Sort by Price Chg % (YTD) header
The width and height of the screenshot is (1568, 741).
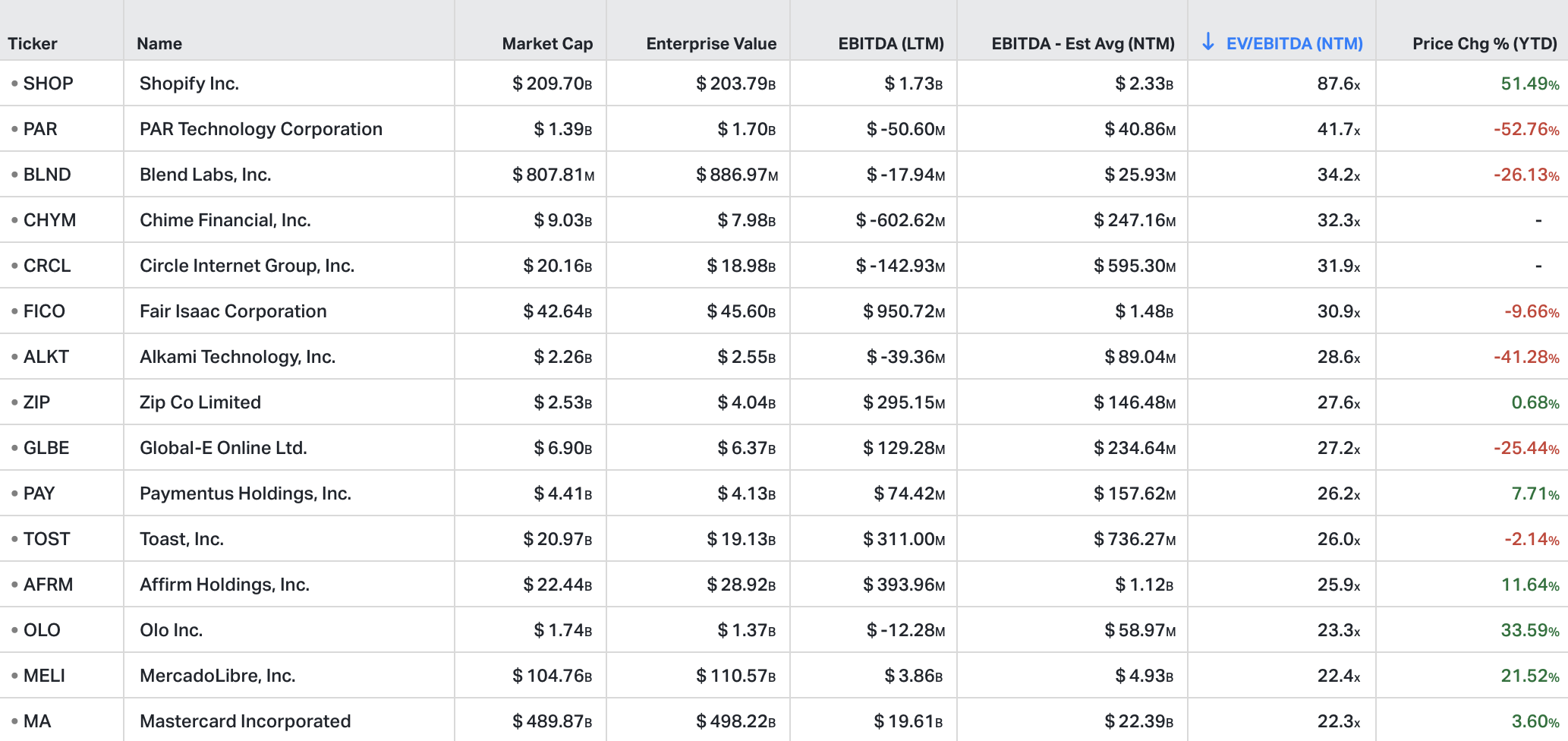[x=1485, y=44]
